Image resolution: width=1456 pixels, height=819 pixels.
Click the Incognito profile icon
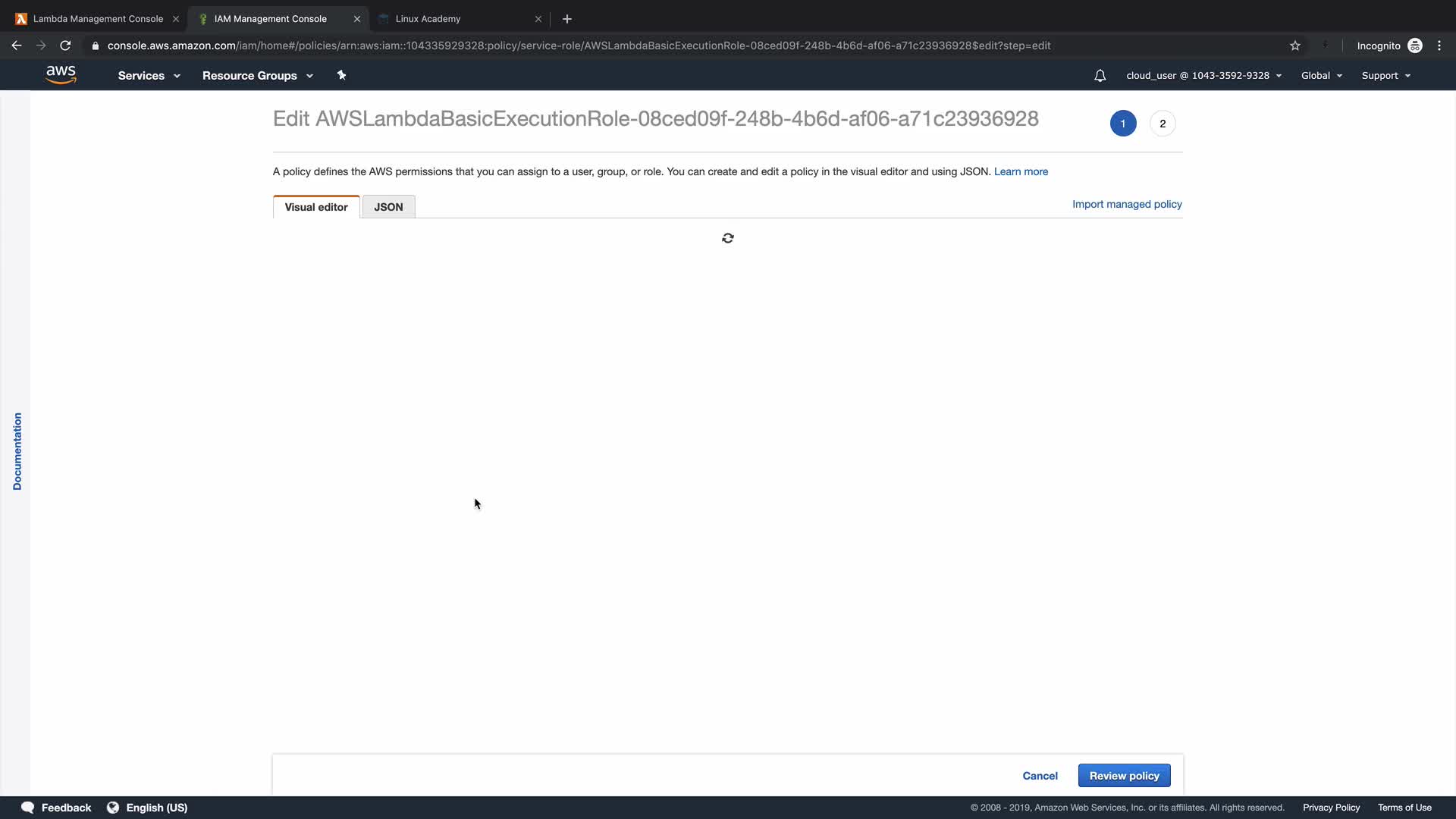[x=1414, y=45]
